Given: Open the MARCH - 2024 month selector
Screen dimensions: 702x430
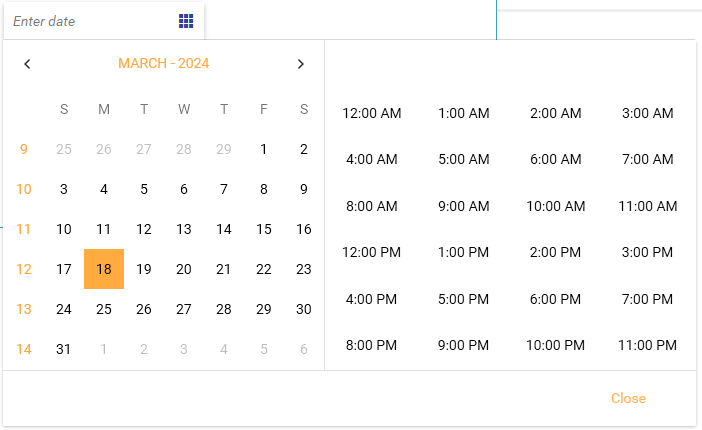Looking at the screenshot, I should coord(164,64).
